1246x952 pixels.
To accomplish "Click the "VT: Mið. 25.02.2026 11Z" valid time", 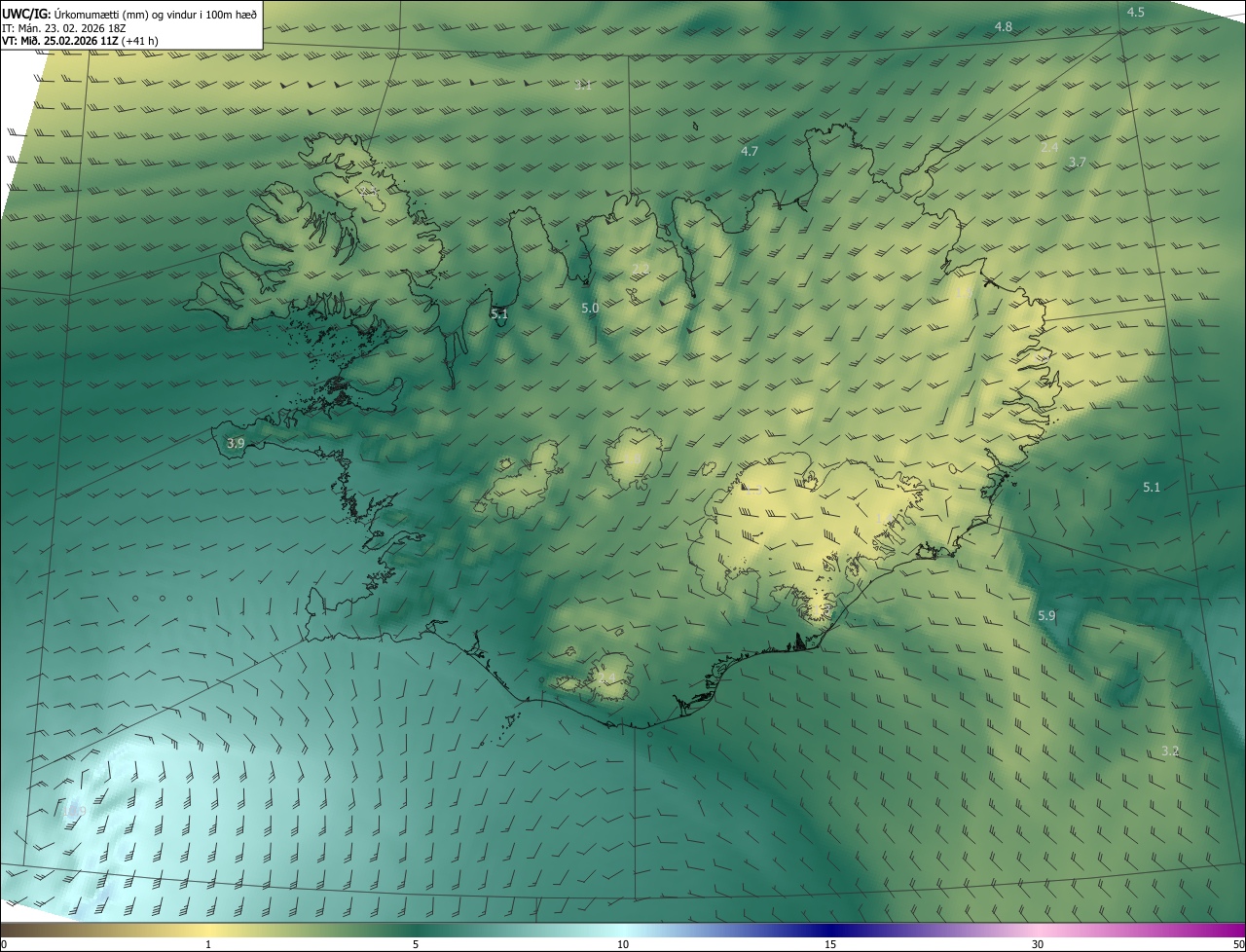I will [61, 42].
